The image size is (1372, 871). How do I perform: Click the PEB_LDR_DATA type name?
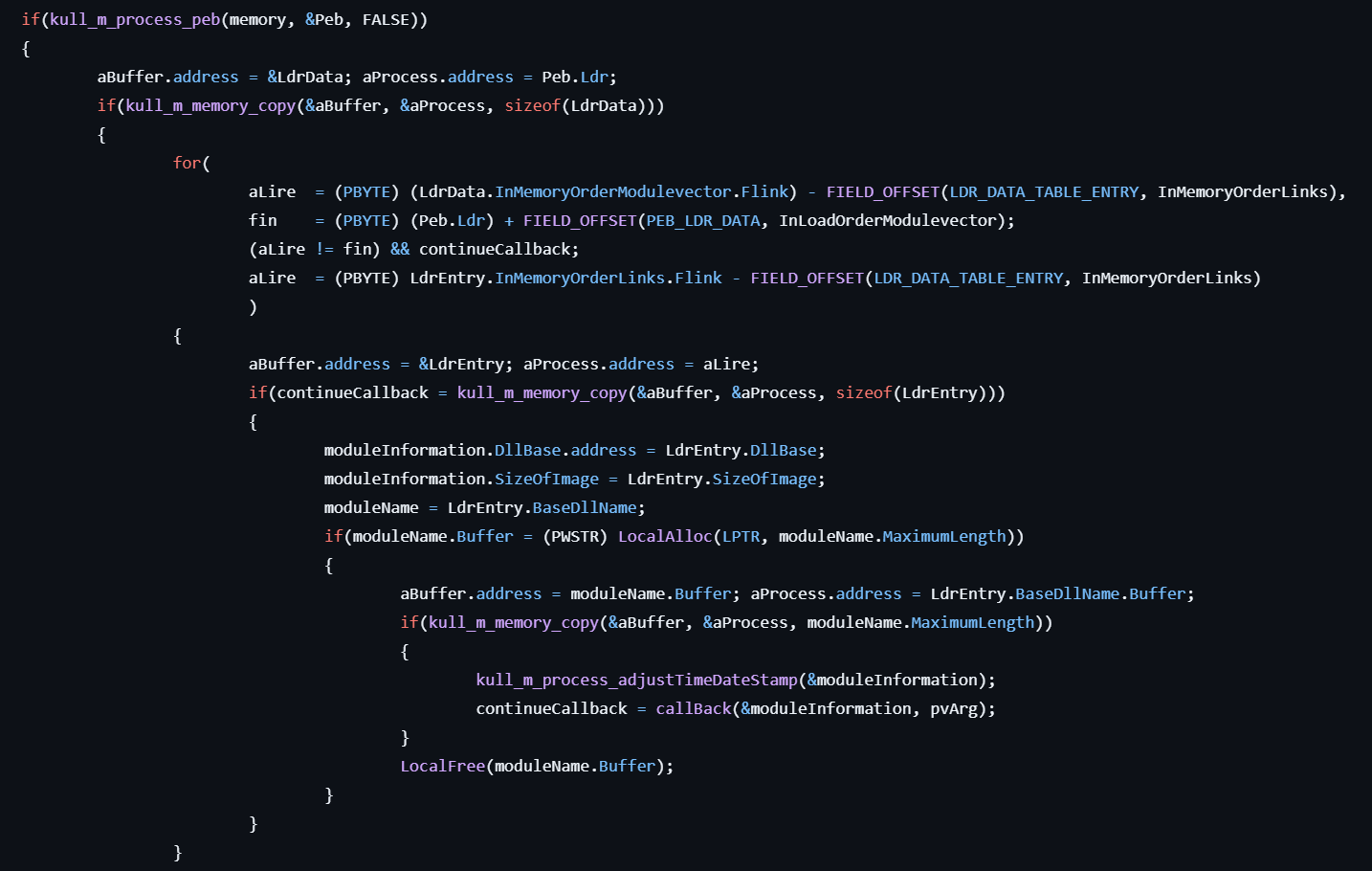click(703, 220)
